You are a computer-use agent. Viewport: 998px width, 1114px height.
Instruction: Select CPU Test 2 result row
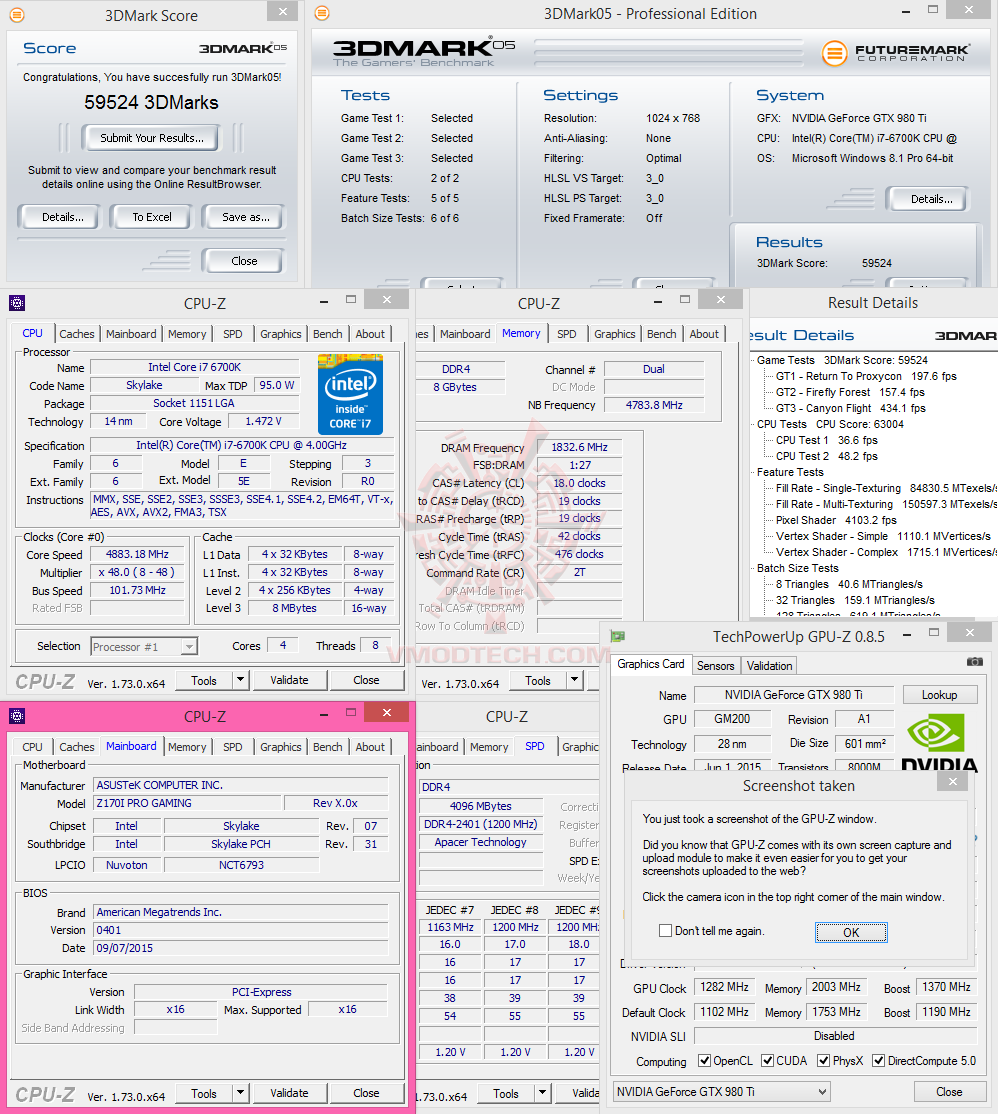(x=826, y=456)
